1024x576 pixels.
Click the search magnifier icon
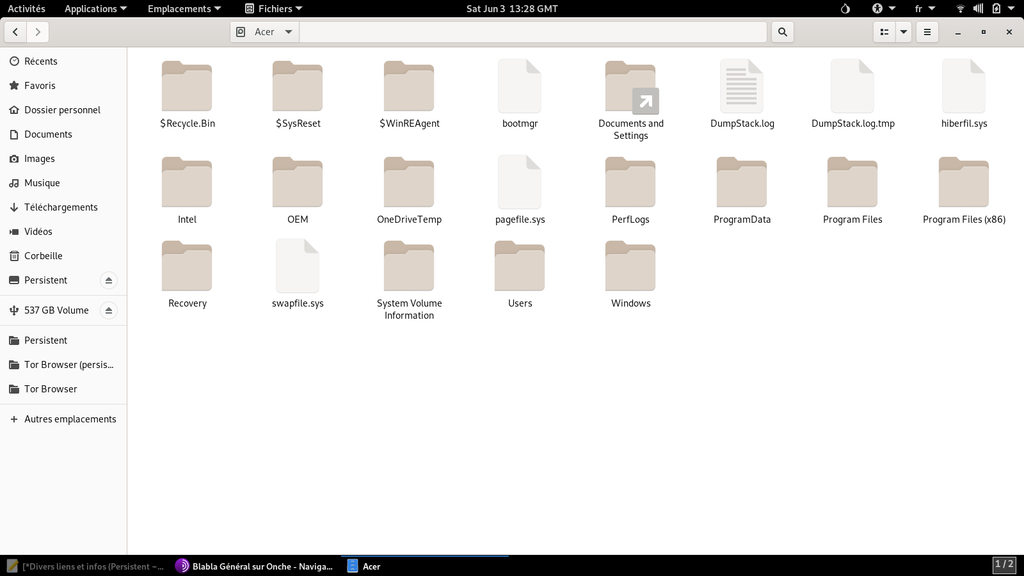click(x=782, y=32)
